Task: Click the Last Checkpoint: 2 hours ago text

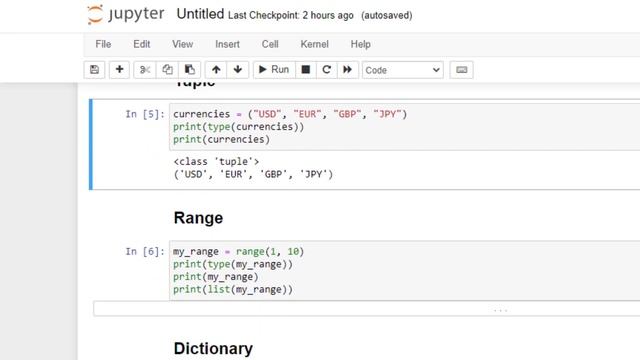Action: click(x=291, y=16)
